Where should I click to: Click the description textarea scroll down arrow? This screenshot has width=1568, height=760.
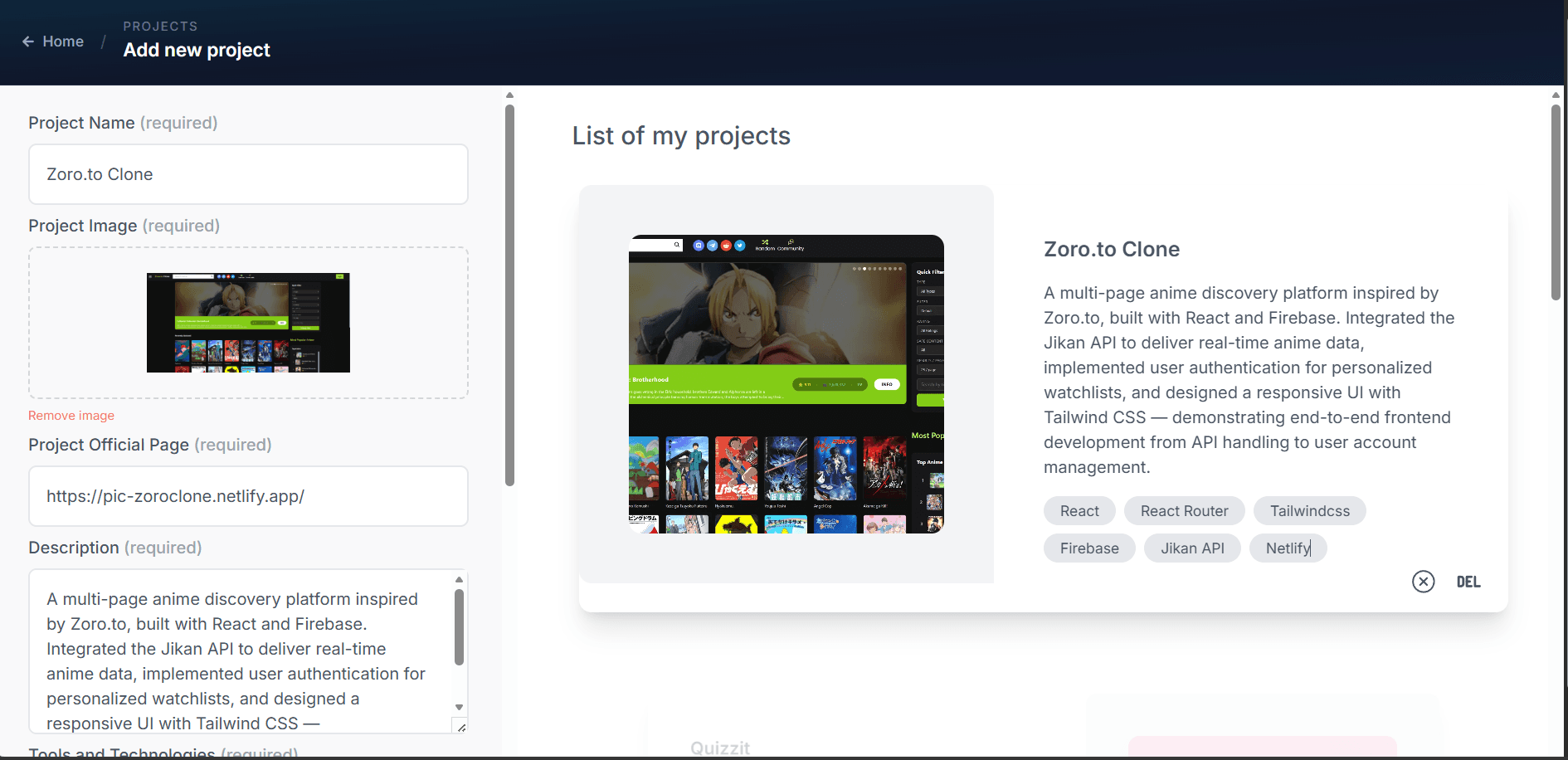tap(459, 707)
